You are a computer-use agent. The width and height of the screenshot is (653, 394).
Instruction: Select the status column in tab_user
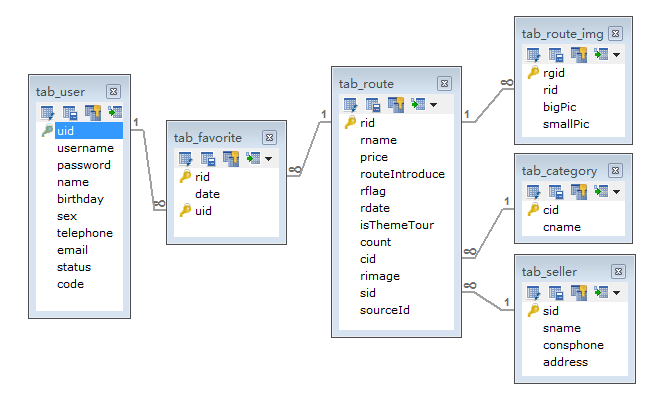pos(74,267)
